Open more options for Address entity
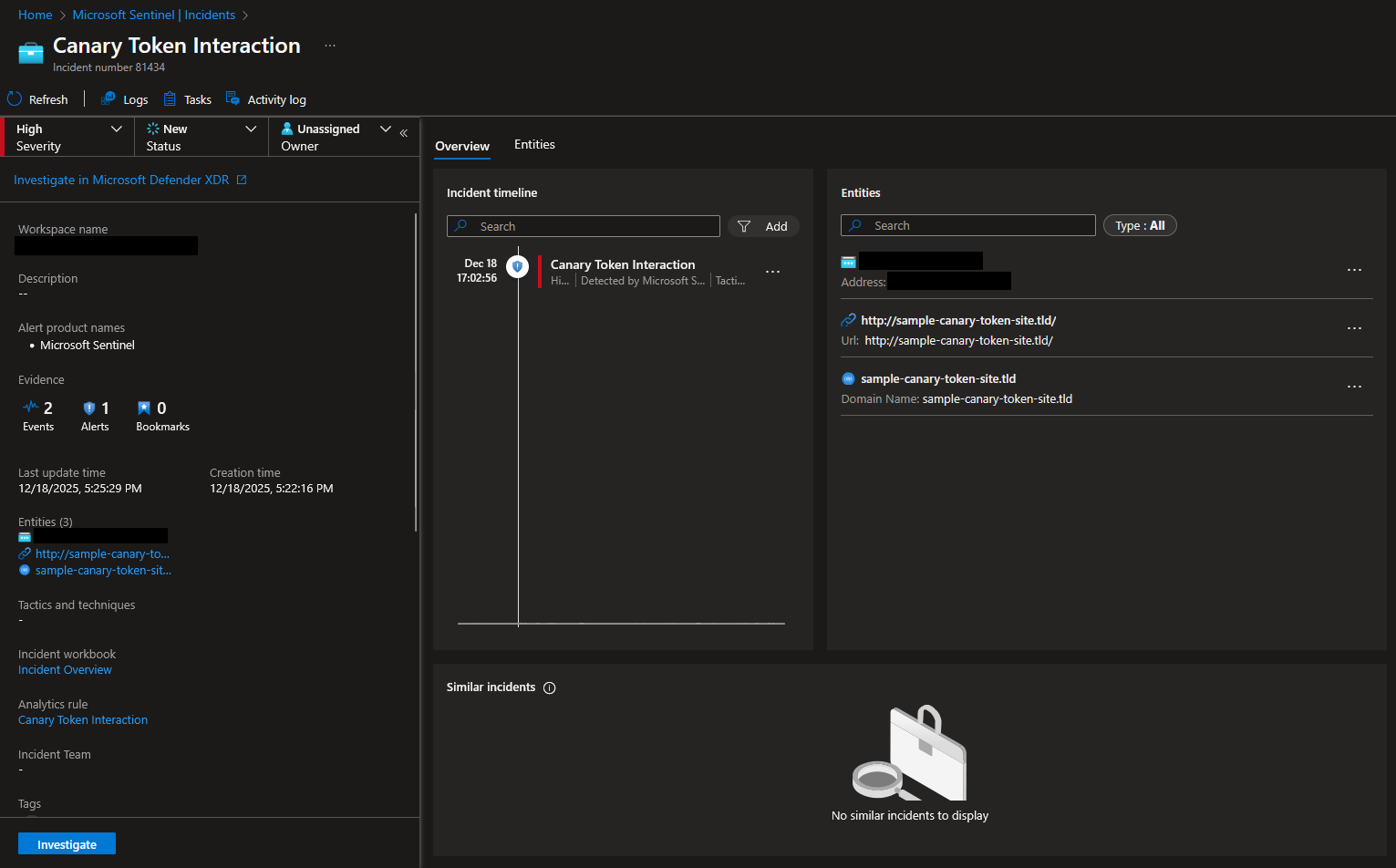The image size is (1396, 868). click(x=1354, y=270)
